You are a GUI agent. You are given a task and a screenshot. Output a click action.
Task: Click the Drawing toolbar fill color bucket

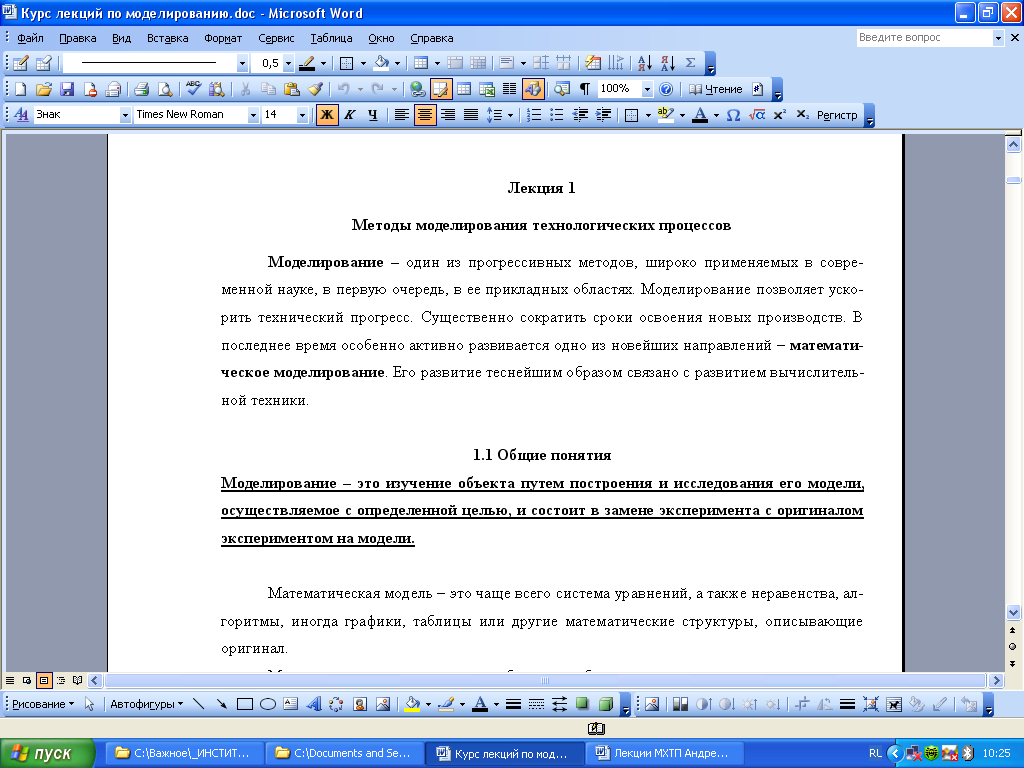pos(412,704)
